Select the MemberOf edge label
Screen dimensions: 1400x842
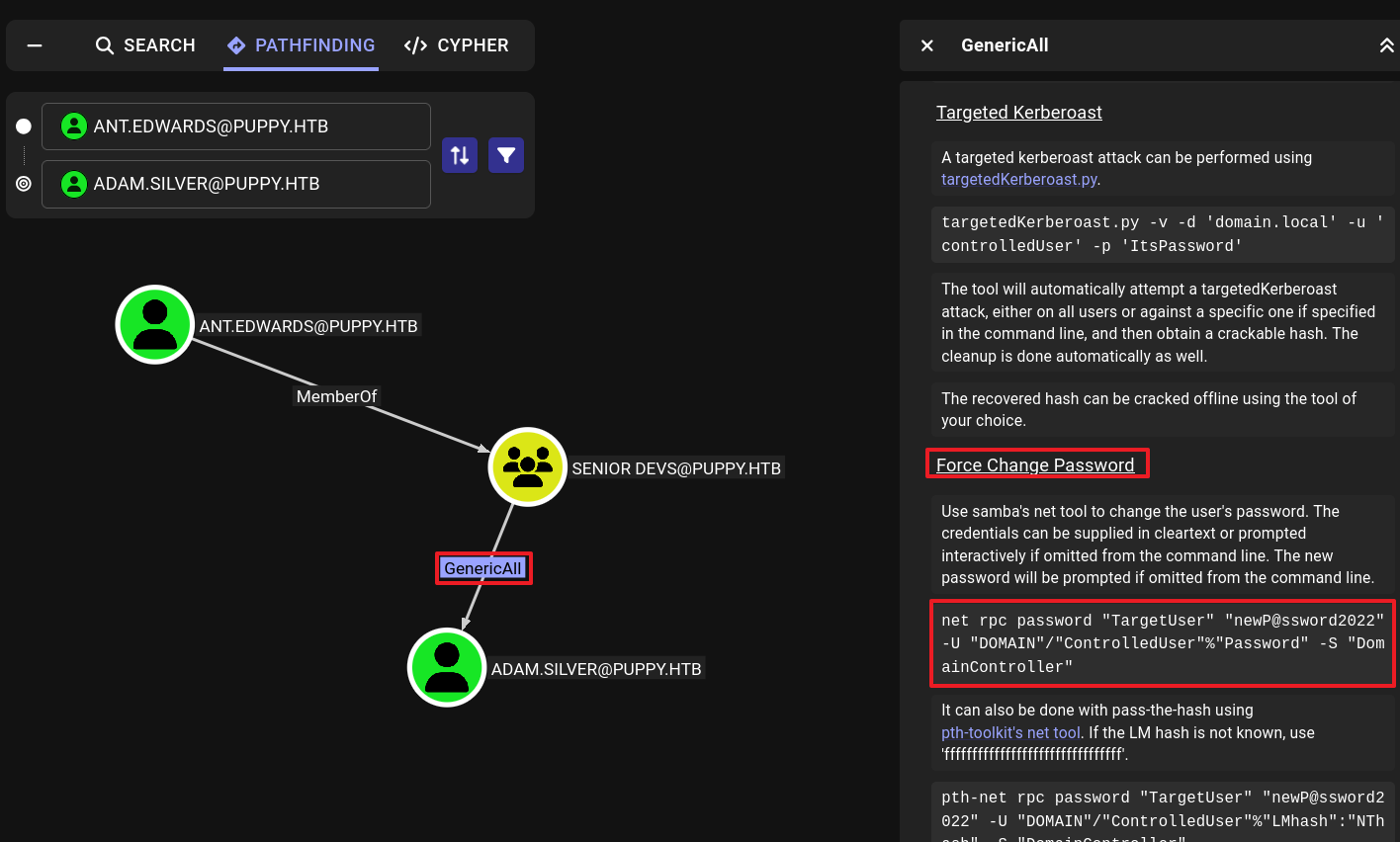point(336,396)
